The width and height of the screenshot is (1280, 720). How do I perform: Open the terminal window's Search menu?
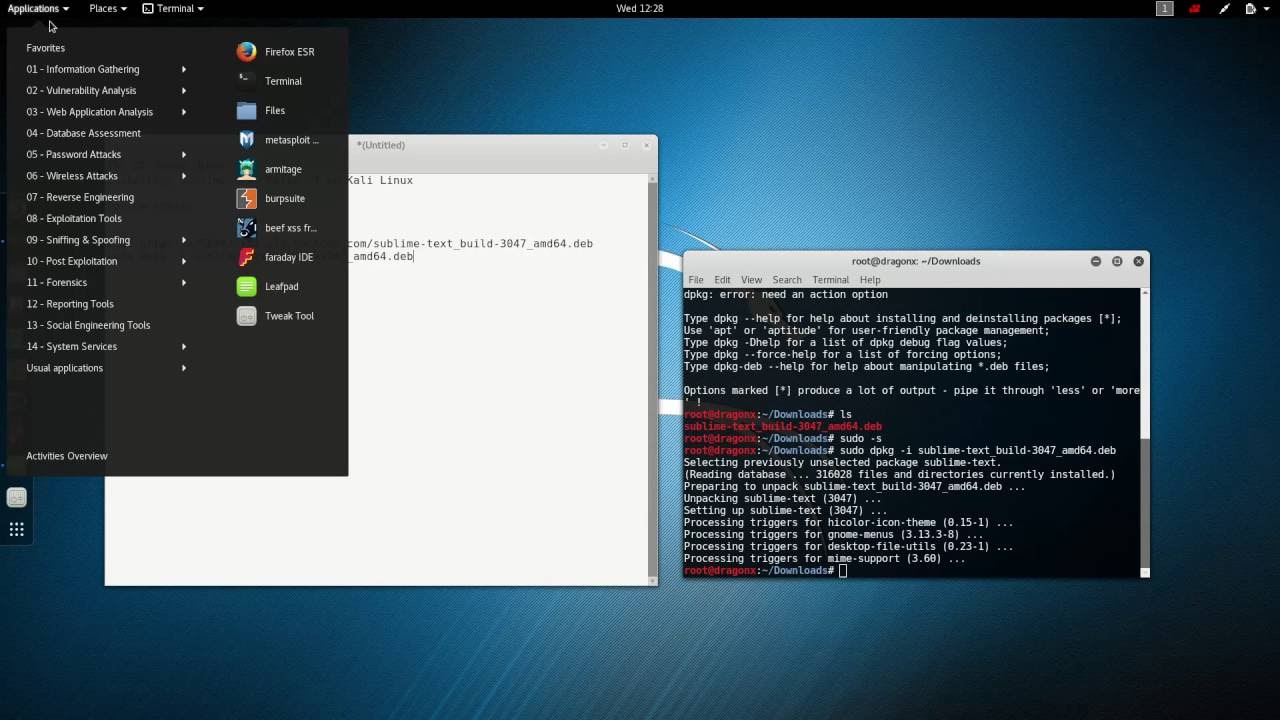pos(787,280)
